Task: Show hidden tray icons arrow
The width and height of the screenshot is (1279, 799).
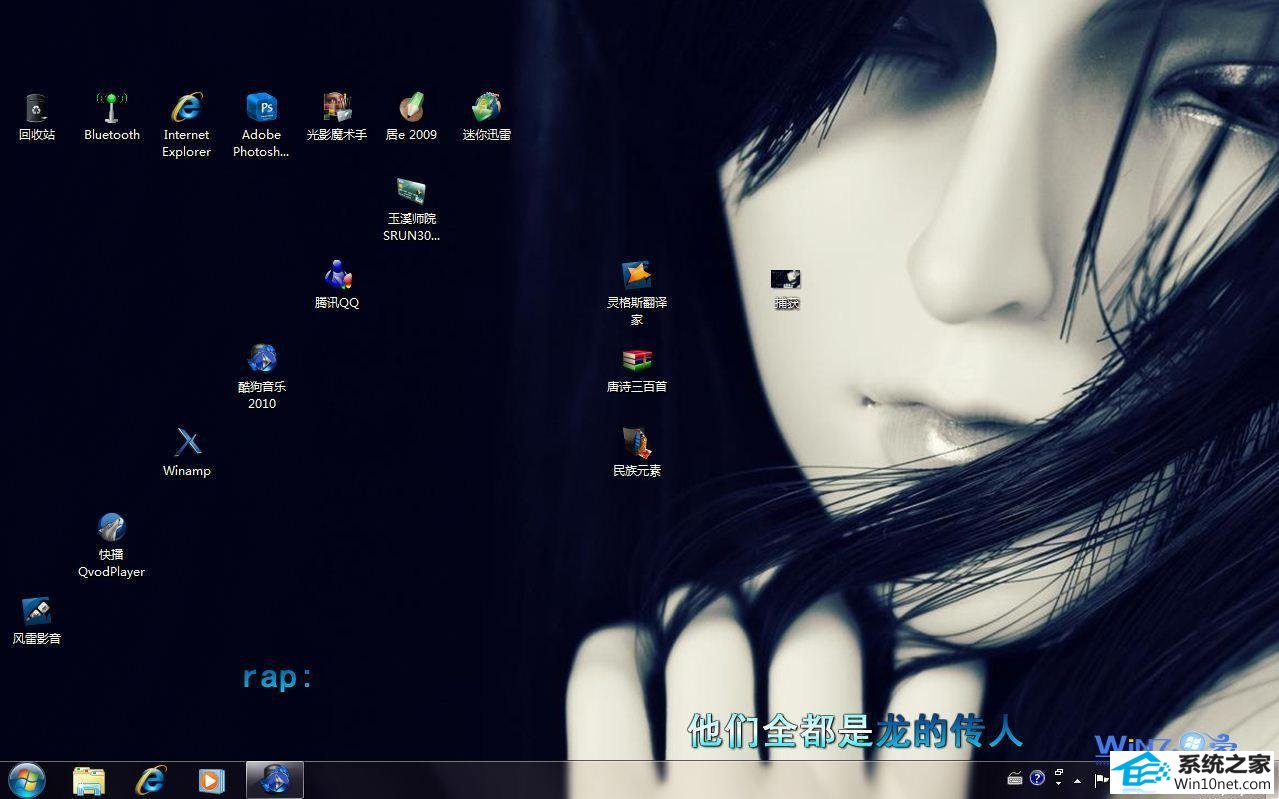Action: (x=1078, y=780)
